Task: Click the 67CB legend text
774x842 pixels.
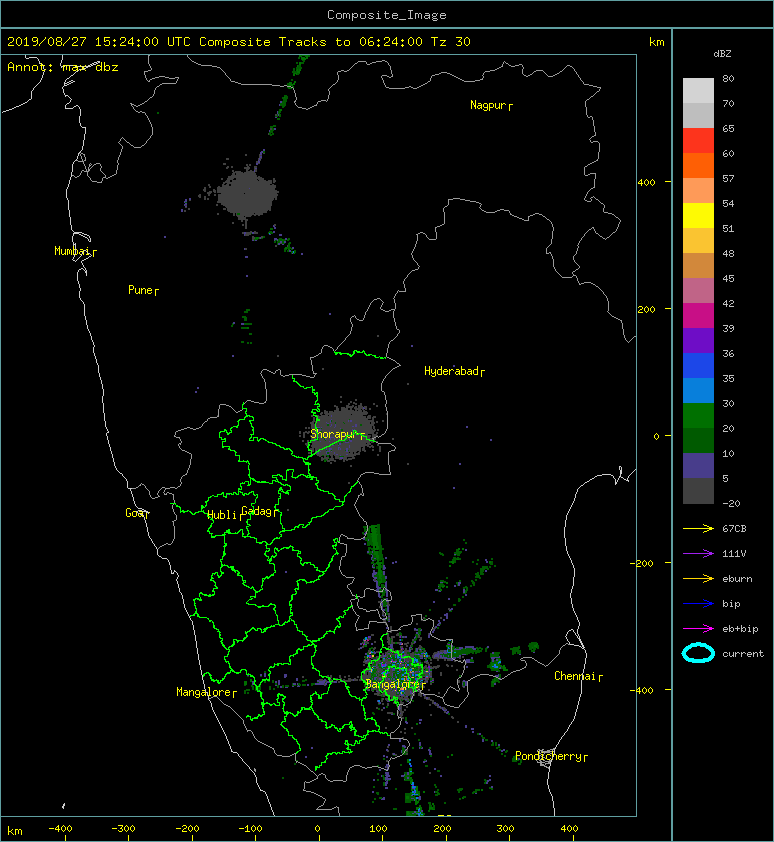Action: [734, 529]
